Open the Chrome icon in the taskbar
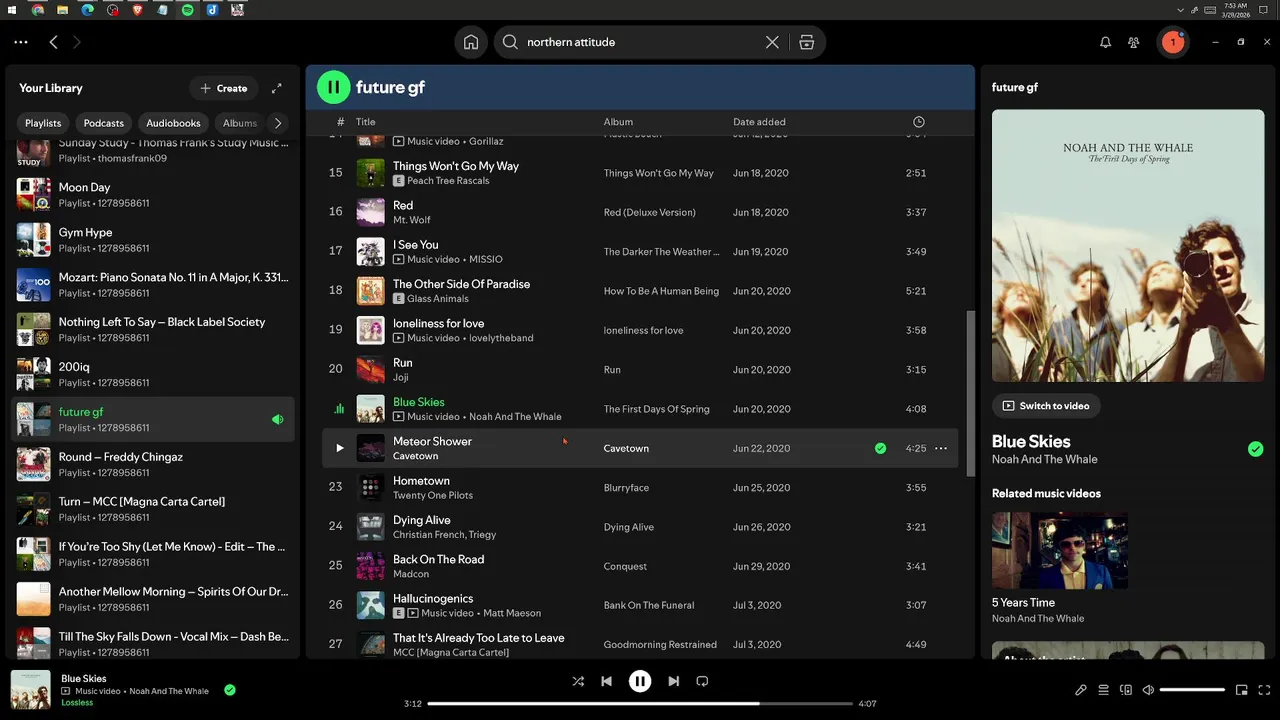This screenshot has width=1280, height=720. (x=38, y=10)
